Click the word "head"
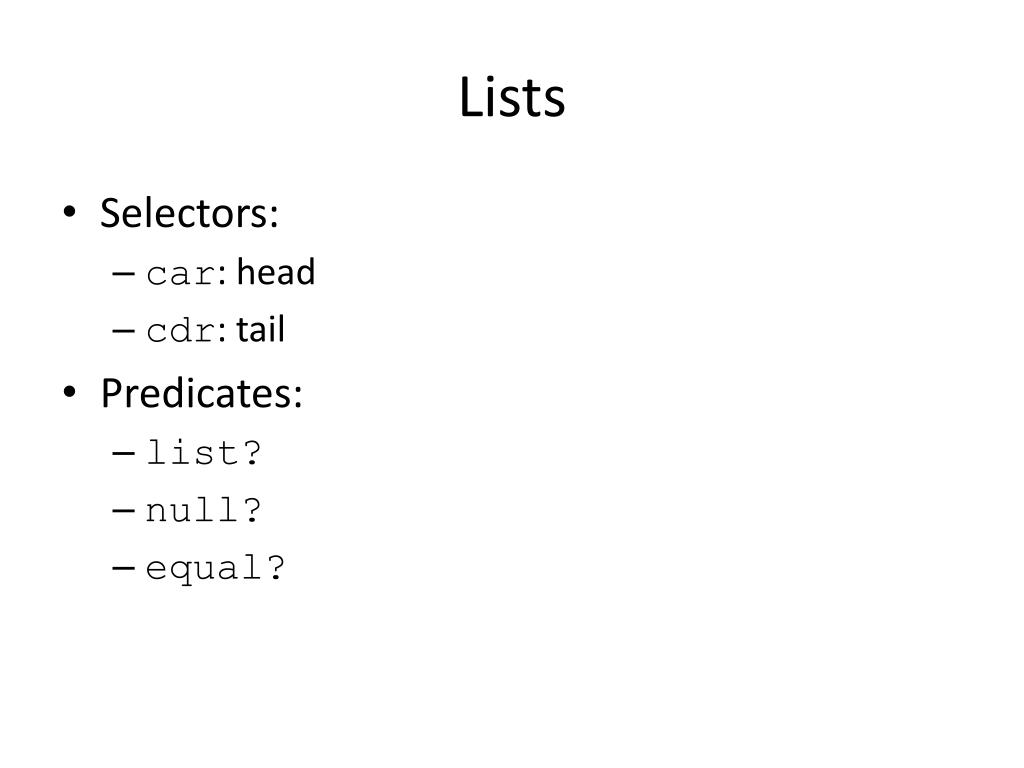The width and height of the screenshot is (1024, 768). 276,272
